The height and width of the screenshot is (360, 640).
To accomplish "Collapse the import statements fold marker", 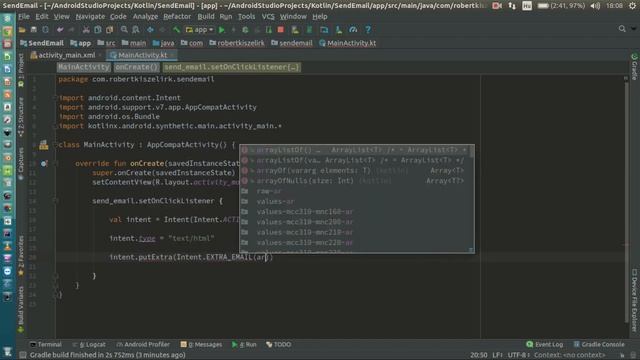I will tap(55, 98).
